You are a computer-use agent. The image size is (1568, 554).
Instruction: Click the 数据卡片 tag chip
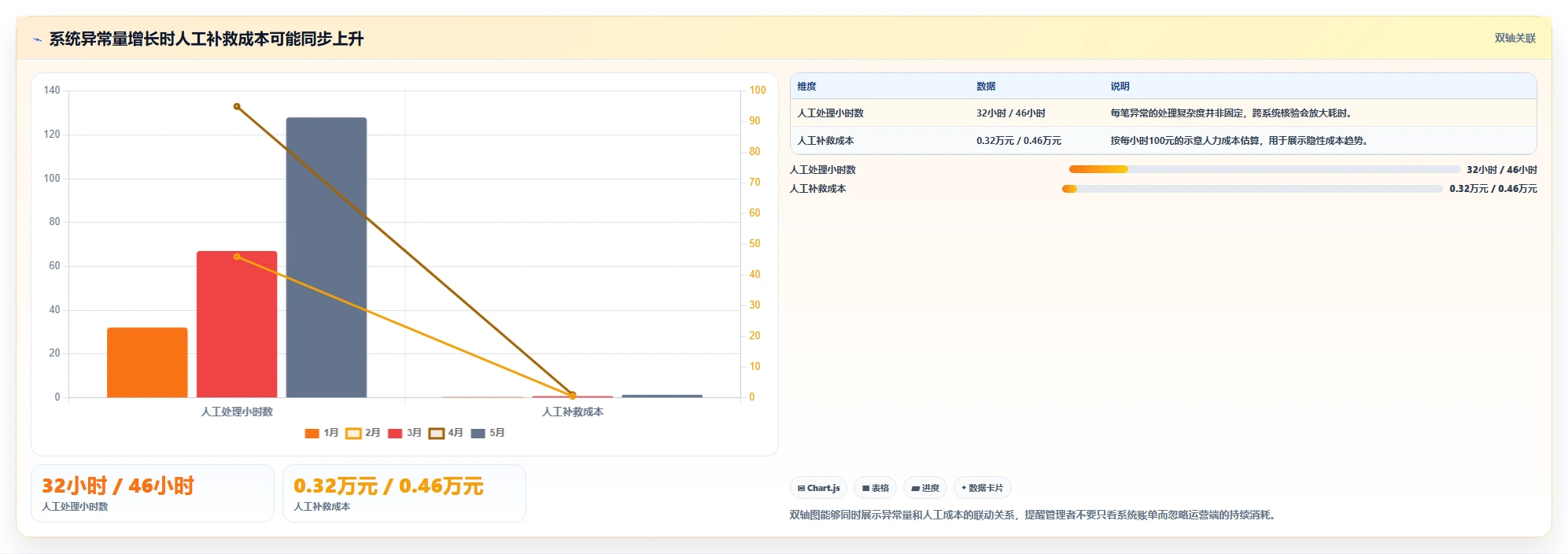pos(982,488)
